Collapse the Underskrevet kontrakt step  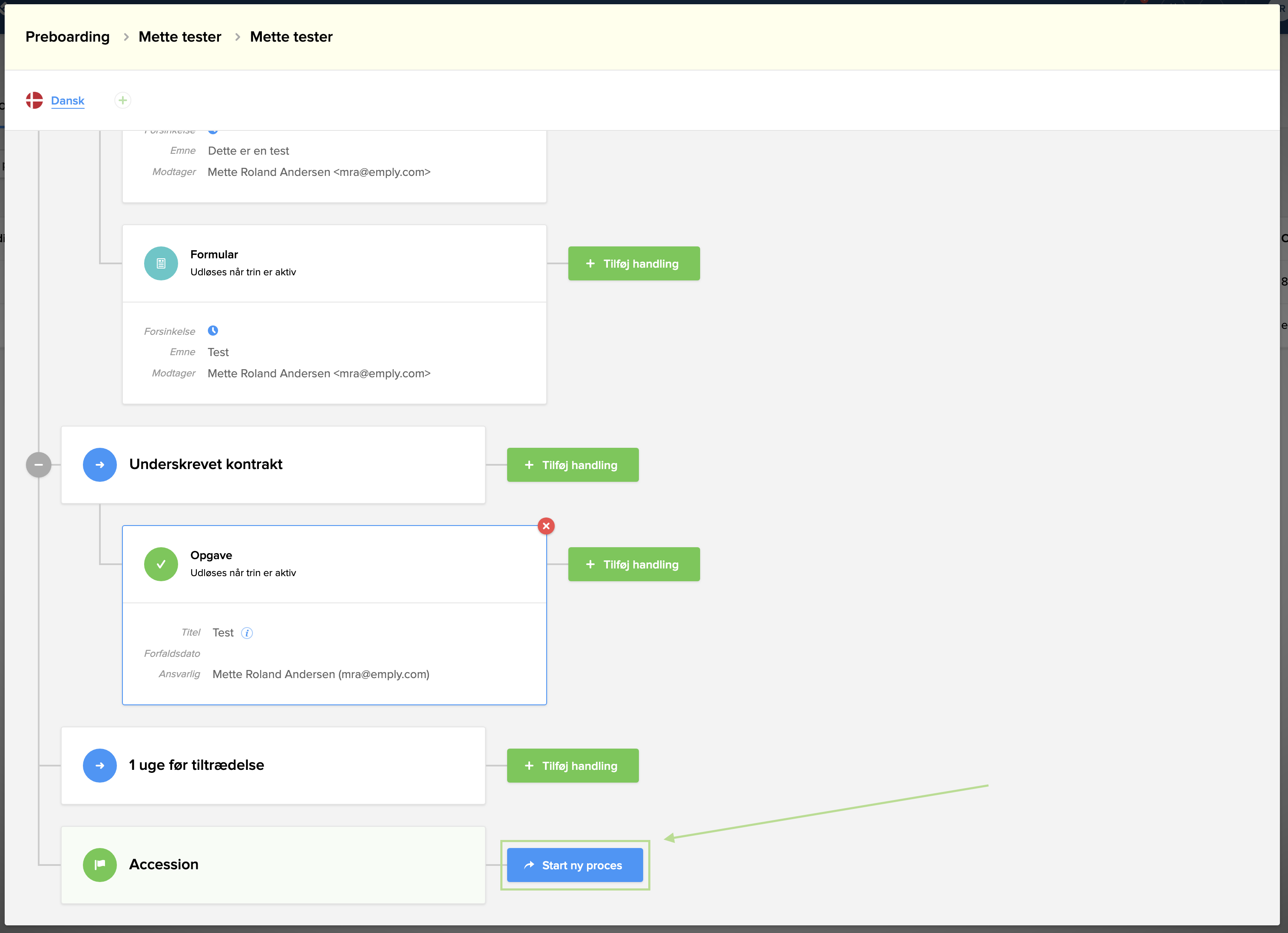39,465
